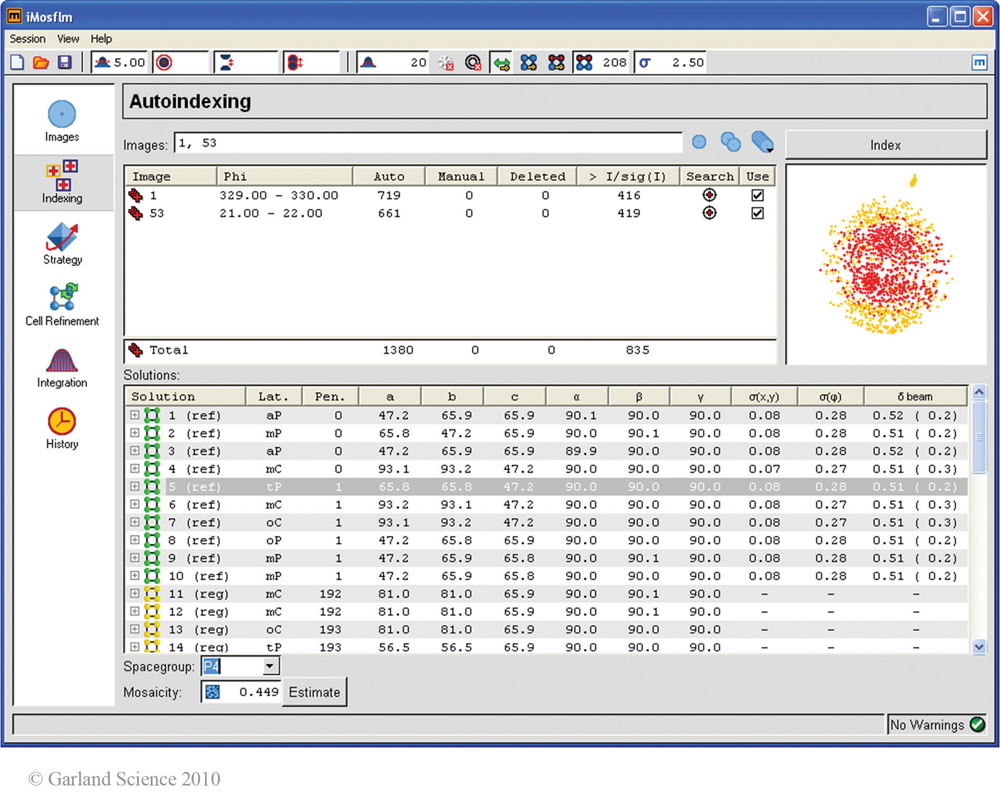Click the save session floppy disk icon

[x=65, y=63]
